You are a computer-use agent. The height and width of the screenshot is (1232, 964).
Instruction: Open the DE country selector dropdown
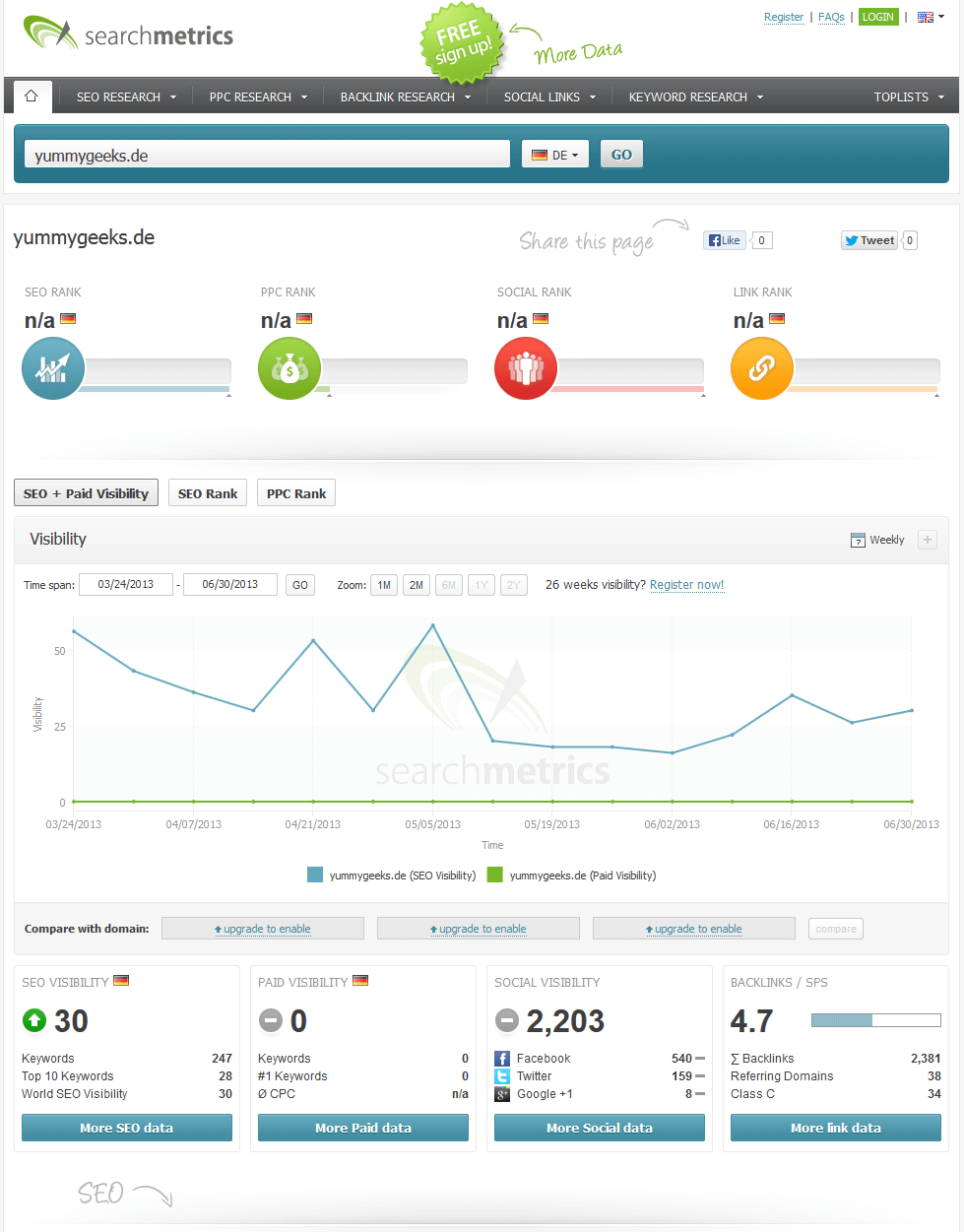tap(555, 155)
